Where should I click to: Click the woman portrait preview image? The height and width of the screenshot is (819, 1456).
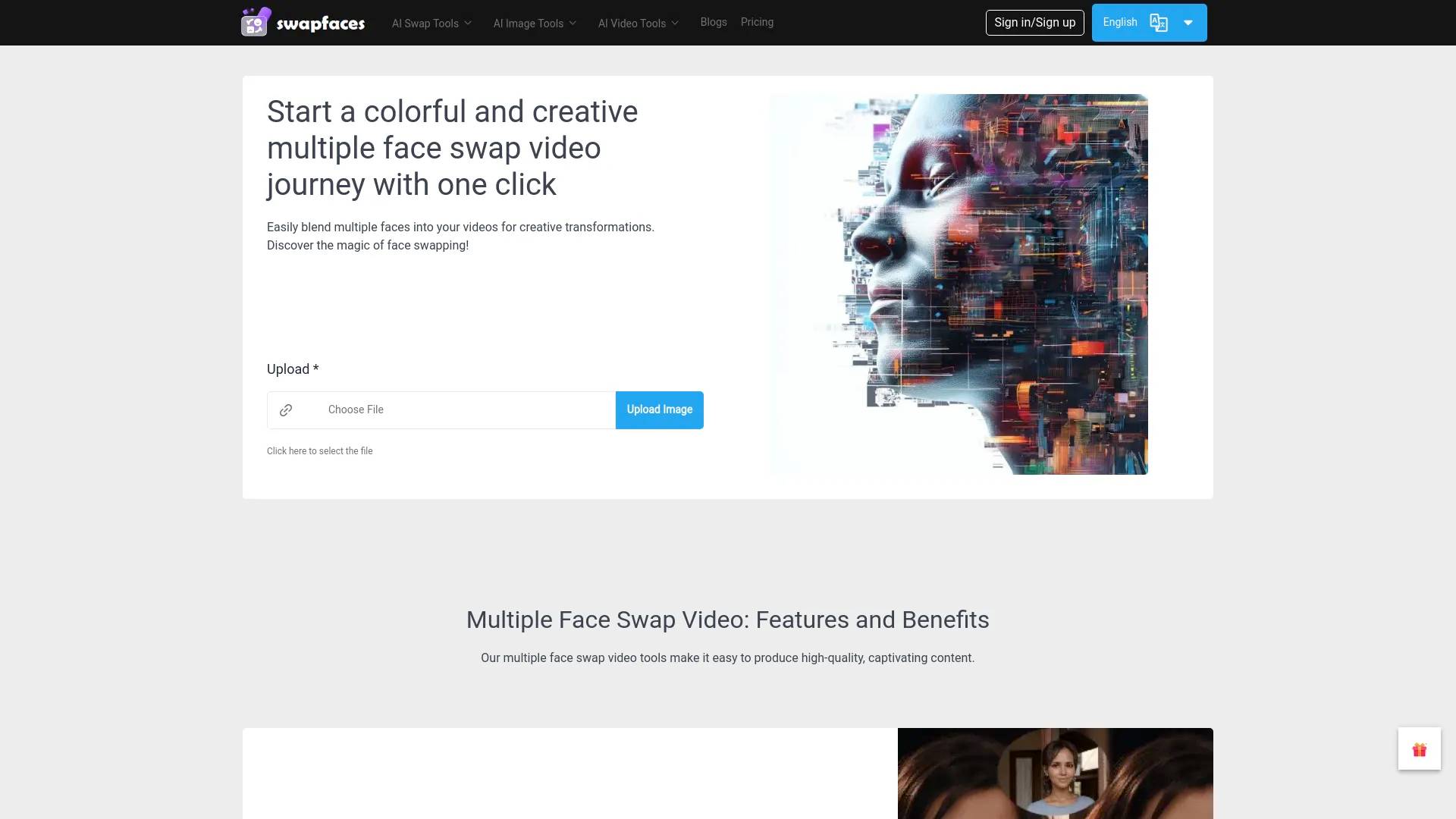1056,773
